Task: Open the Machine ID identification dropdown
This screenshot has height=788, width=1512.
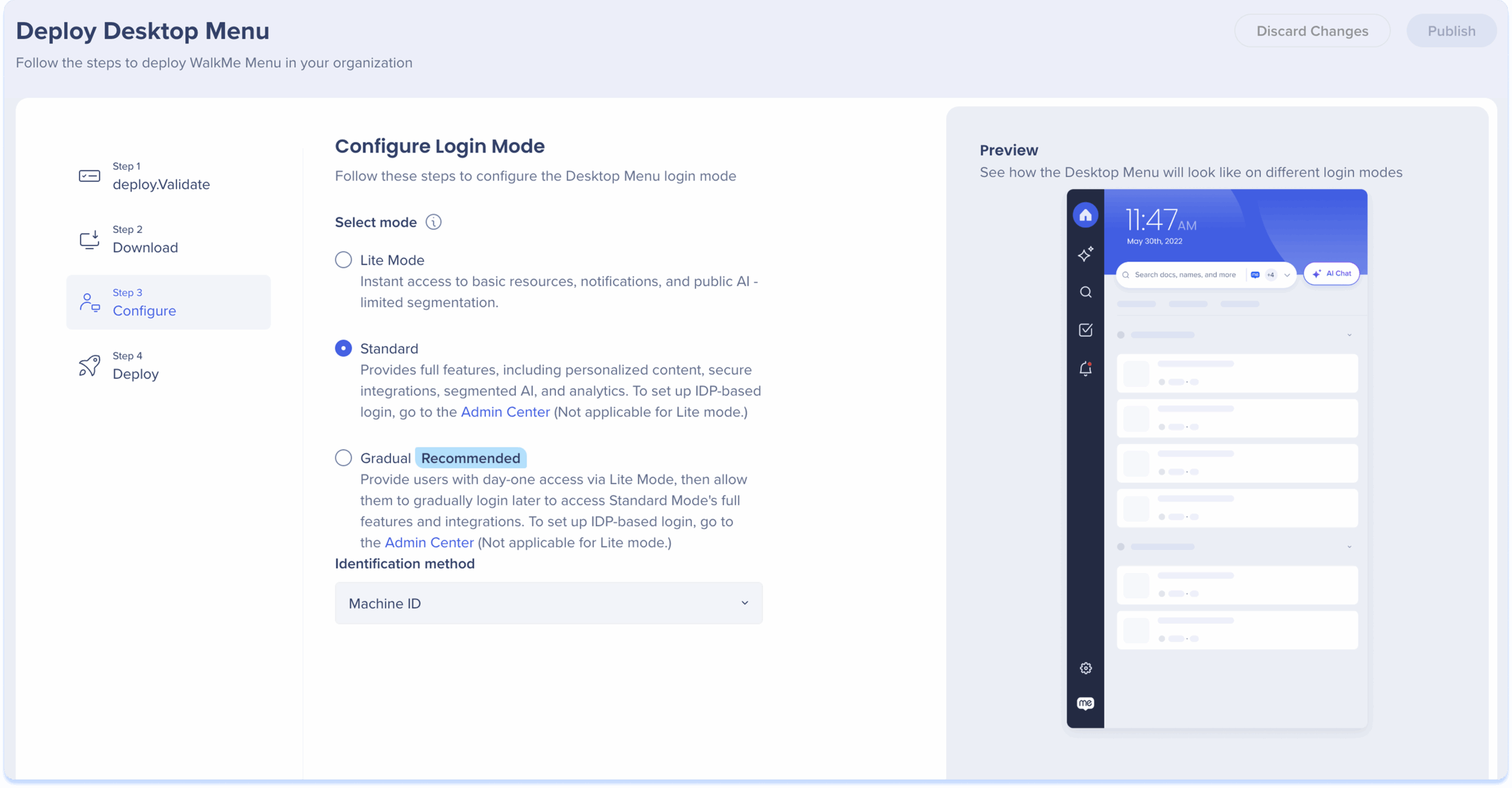Action: click(x=549, y=603)
